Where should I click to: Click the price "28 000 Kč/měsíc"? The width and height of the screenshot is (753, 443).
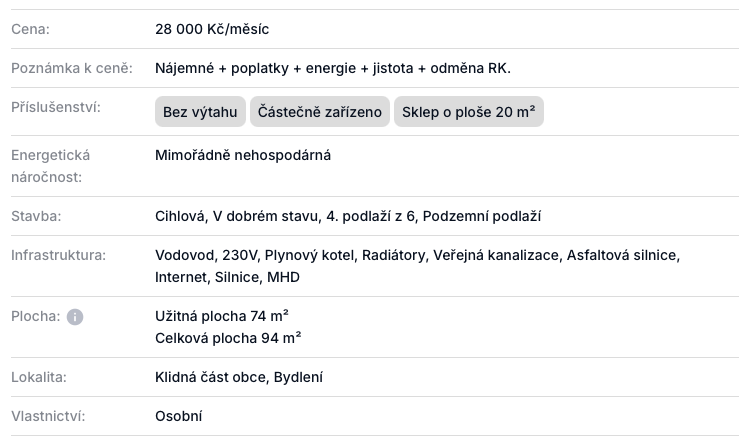212,29
